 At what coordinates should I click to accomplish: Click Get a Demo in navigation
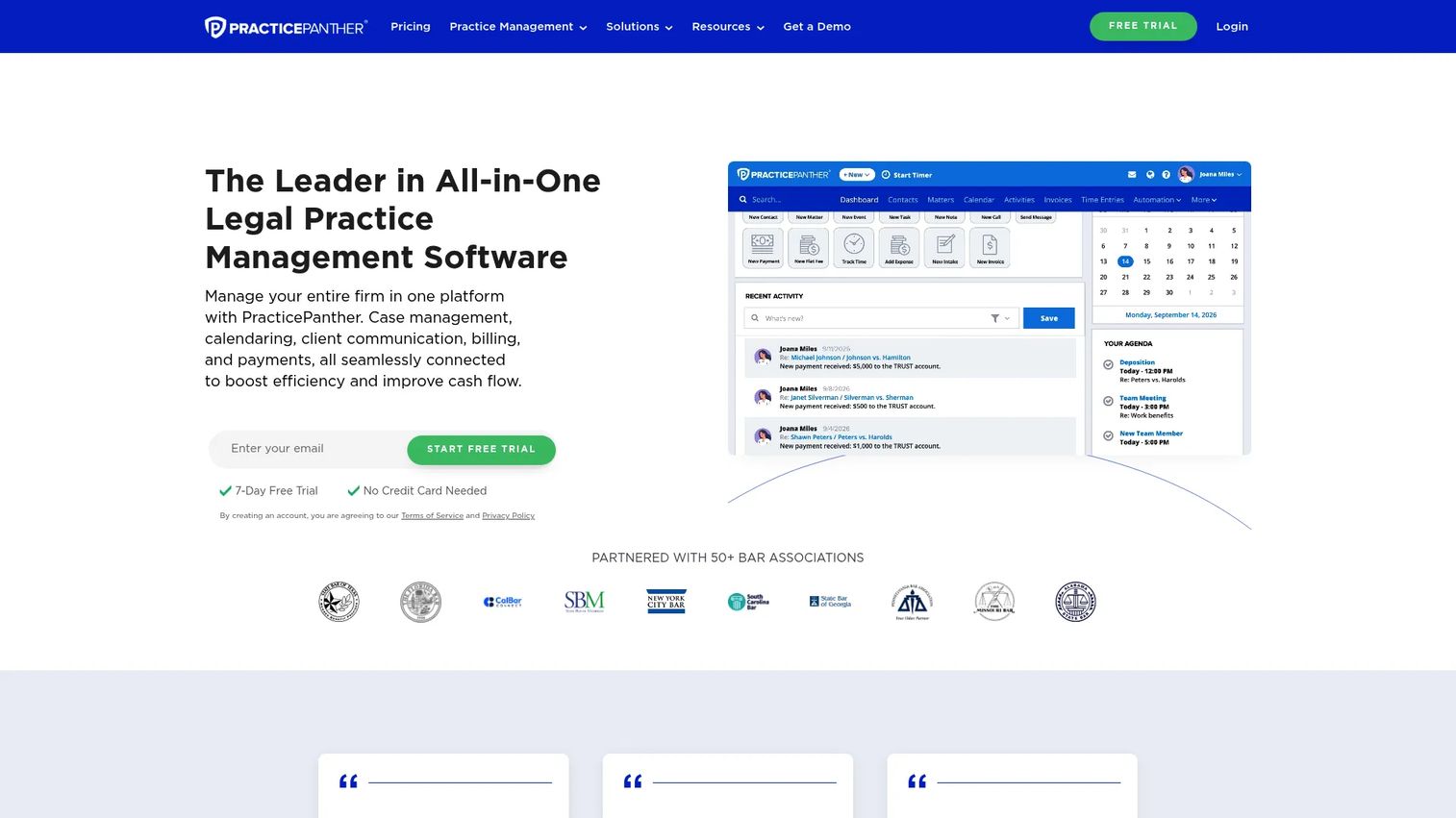816,27
